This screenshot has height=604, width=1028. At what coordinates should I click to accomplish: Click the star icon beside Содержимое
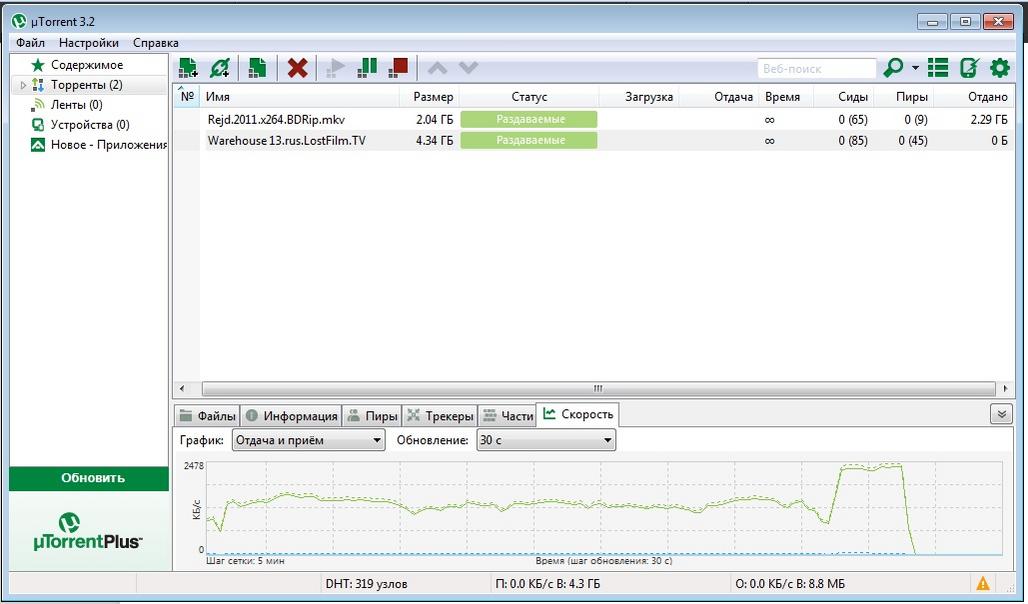38,65
